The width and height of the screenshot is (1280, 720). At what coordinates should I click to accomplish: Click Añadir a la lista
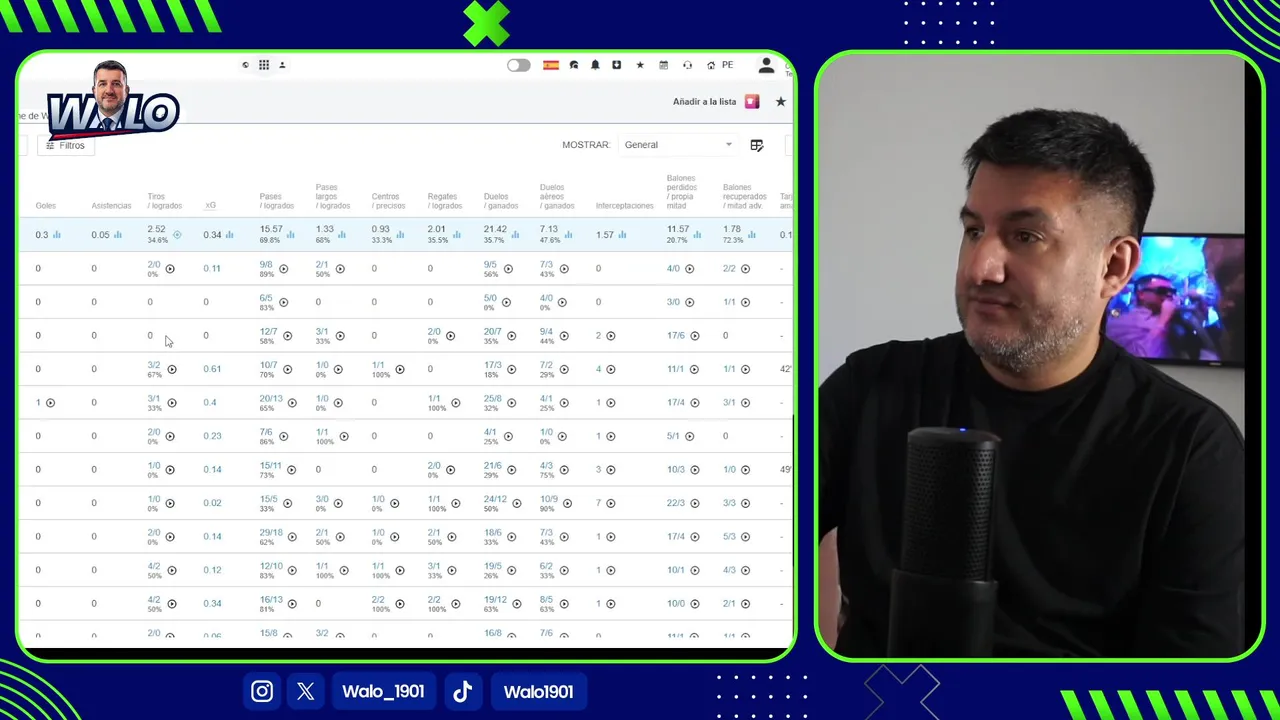click(x=704, y=102)
